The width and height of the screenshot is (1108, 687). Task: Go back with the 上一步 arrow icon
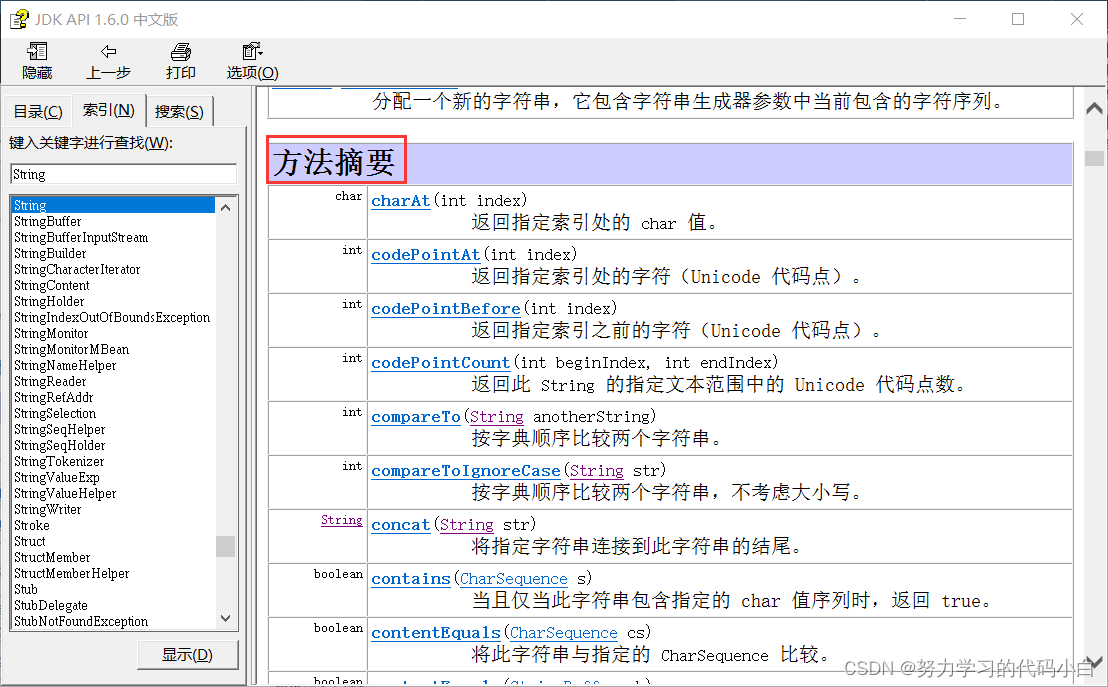108,51
